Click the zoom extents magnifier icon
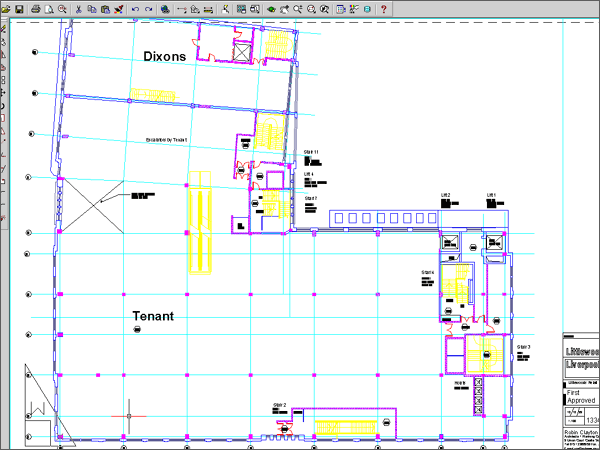The height and width of the screenshot is (450, 600). coord(324,9)
